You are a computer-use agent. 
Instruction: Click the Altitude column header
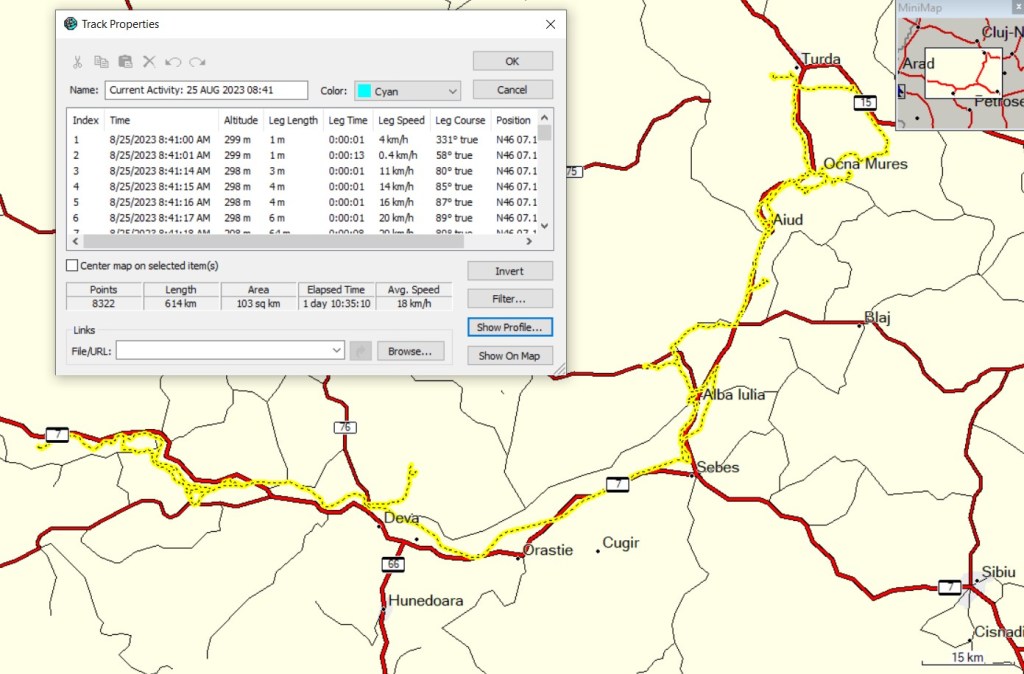(240, 120)
